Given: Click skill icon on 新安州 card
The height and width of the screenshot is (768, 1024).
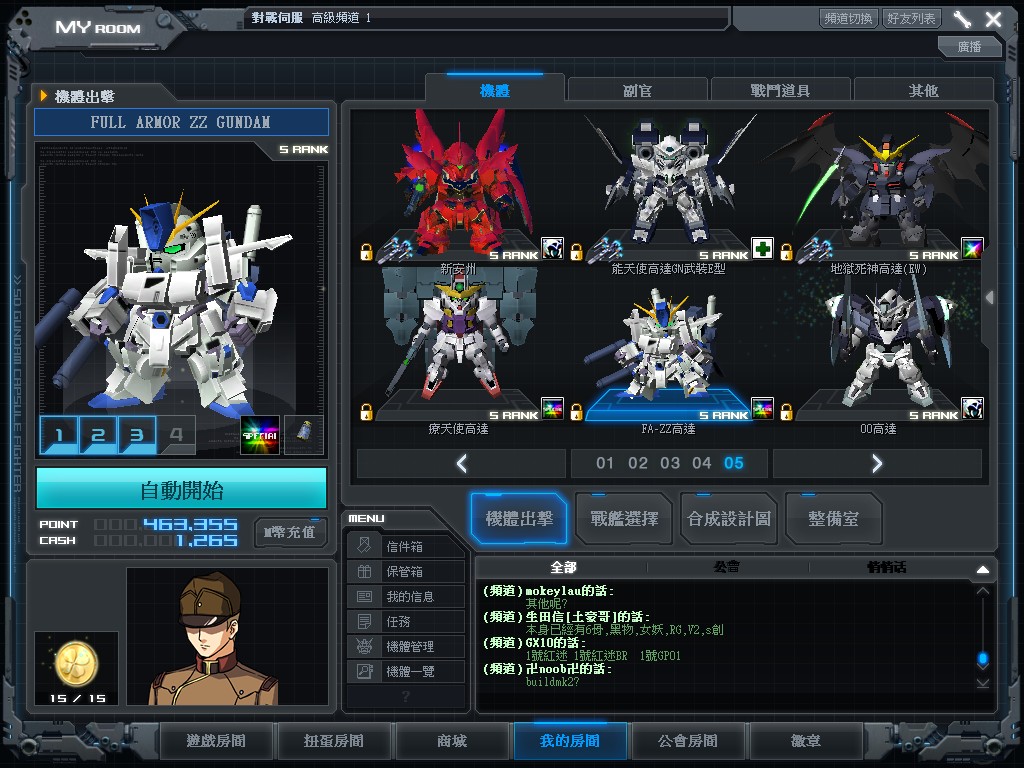Looking at the screenshot, I should (552, 248).
